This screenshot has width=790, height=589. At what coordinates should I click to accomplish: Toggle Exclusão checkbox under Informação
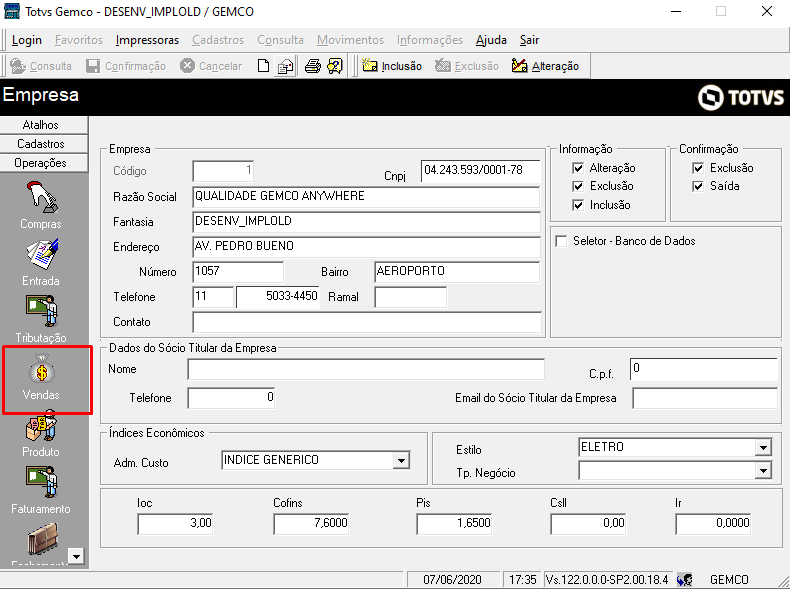click(578, 186)
